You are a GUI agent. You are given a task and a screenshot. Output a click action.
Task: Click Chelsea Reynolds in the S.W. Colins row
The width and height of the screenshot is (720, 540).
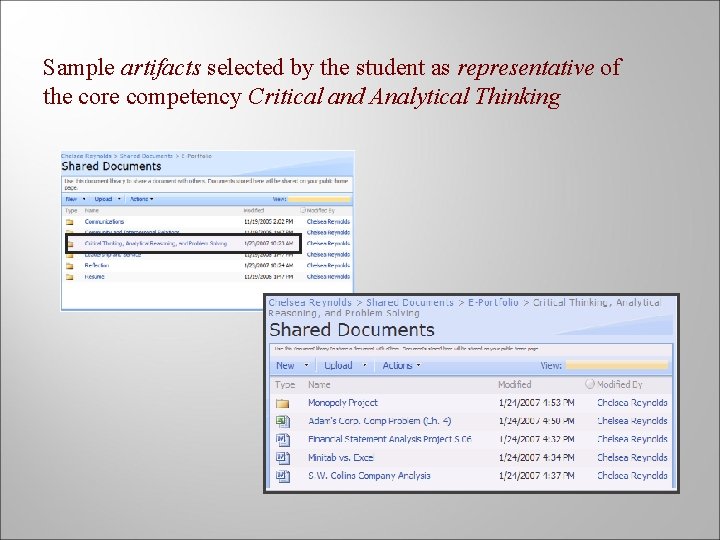(x=632, y=476)
